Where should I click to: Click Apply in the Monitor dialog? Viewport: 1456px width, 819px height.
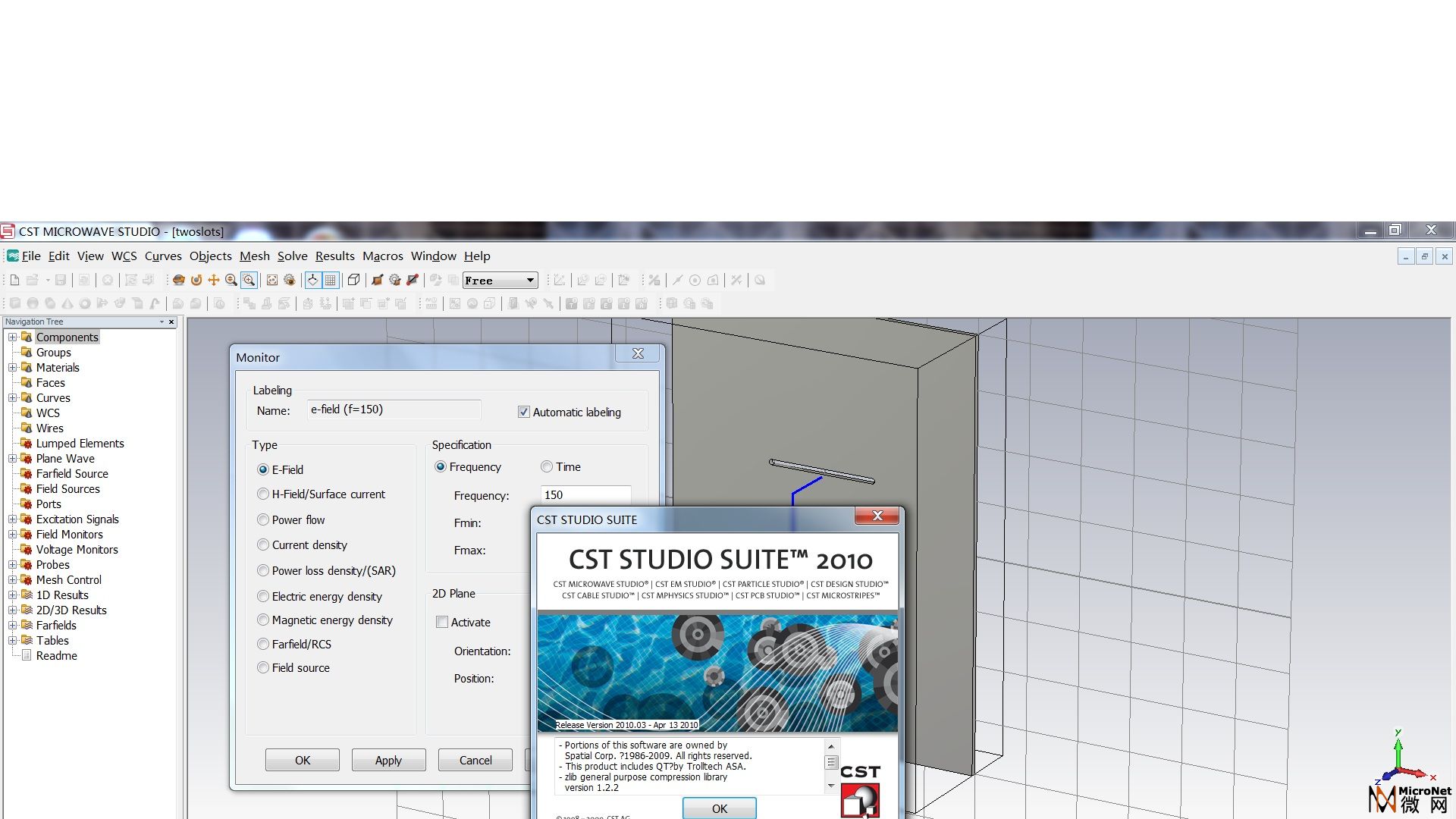[x=388, y=761]
